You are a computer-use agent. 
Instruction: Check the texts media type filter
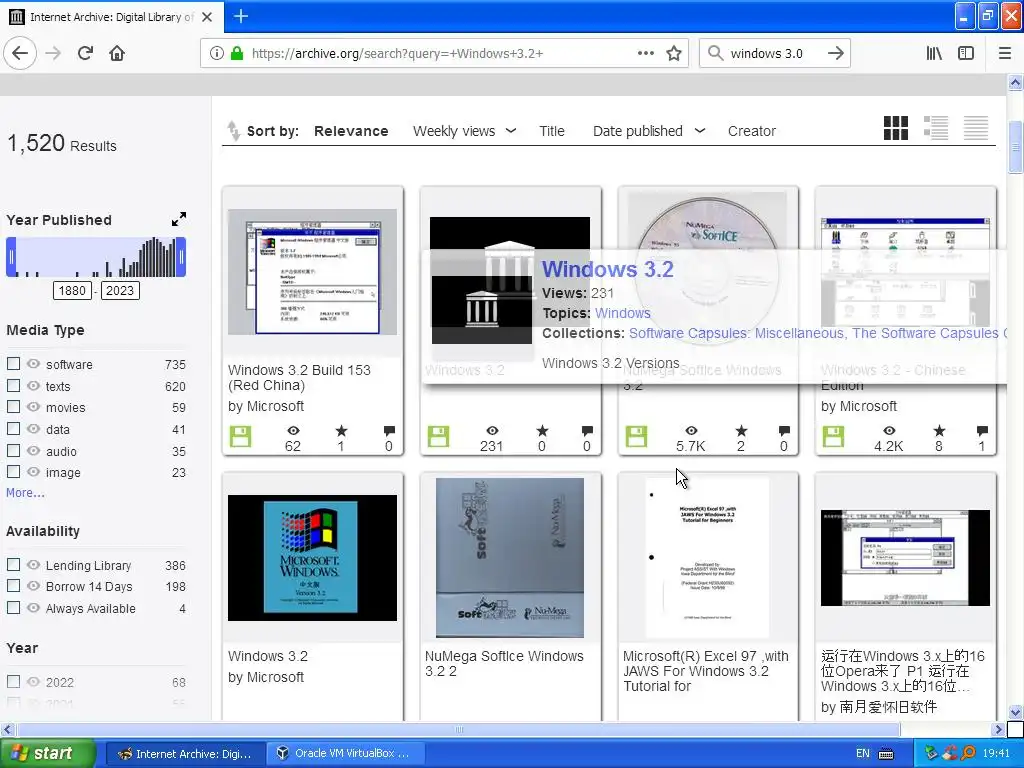point(13,385)
